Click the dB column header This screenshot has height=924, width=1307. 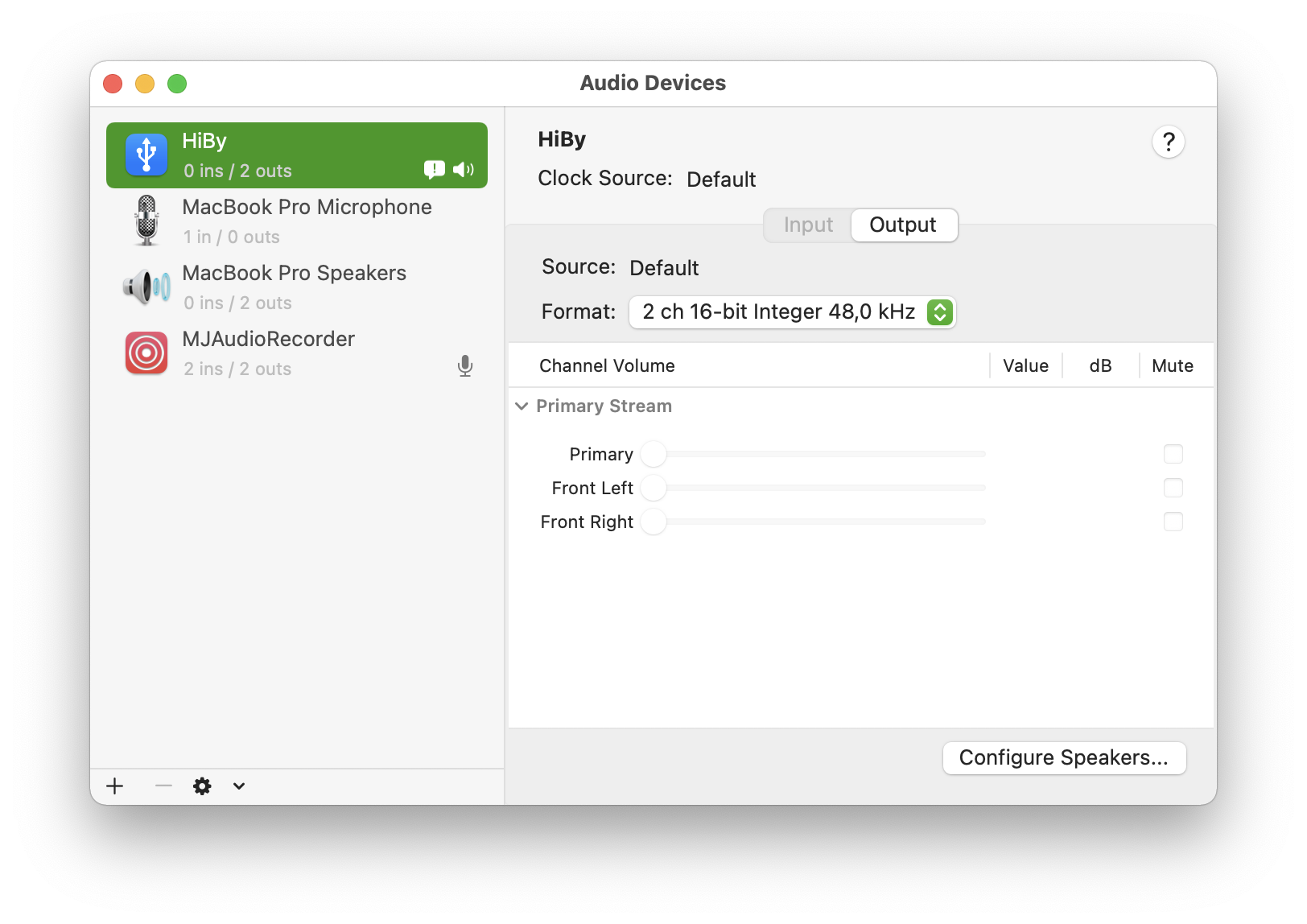1100,366
